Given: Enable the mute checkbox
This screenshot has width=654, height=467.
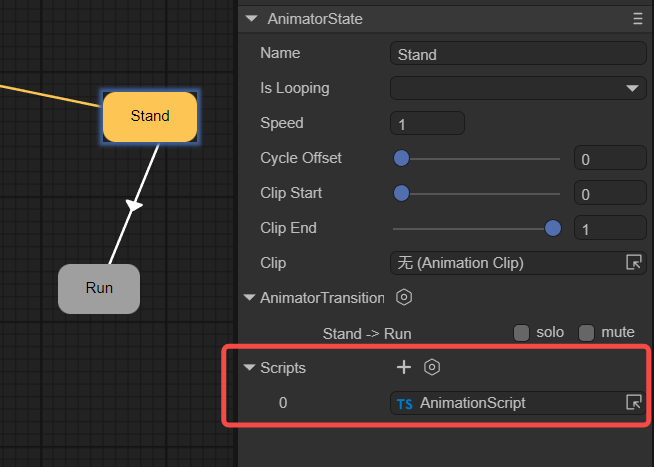Looking at the screenshot, I should click(x=587, y=333).
